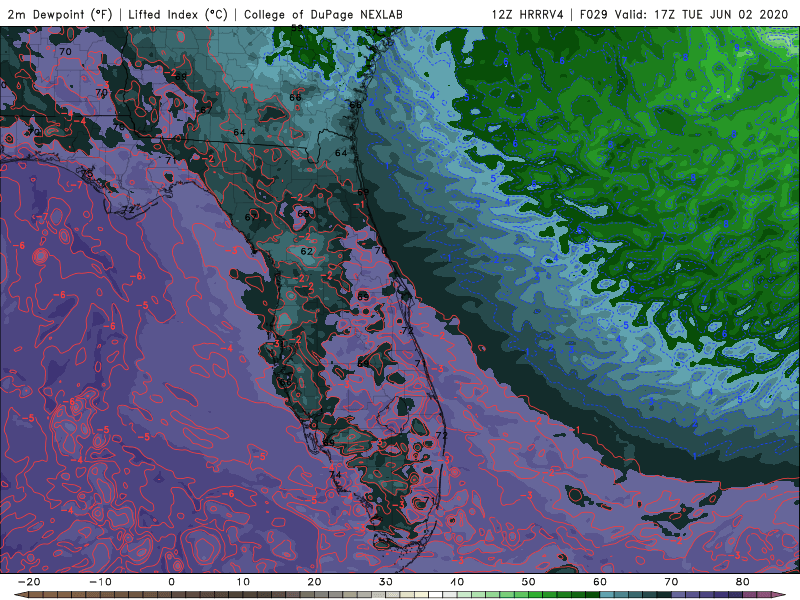Image resolution: width=800 pixels, height=600 pixels.
Task: Click the bright green swatch below 50
Action: 536,595
